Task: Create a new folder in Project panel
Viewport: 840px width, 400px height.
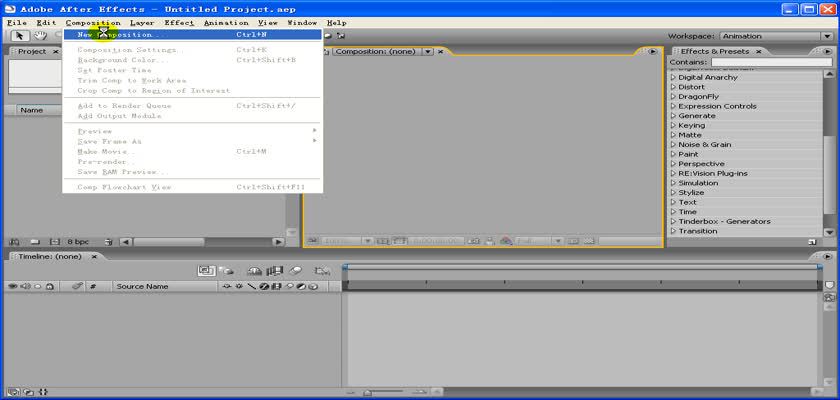Action: click(x=35, y=241)
